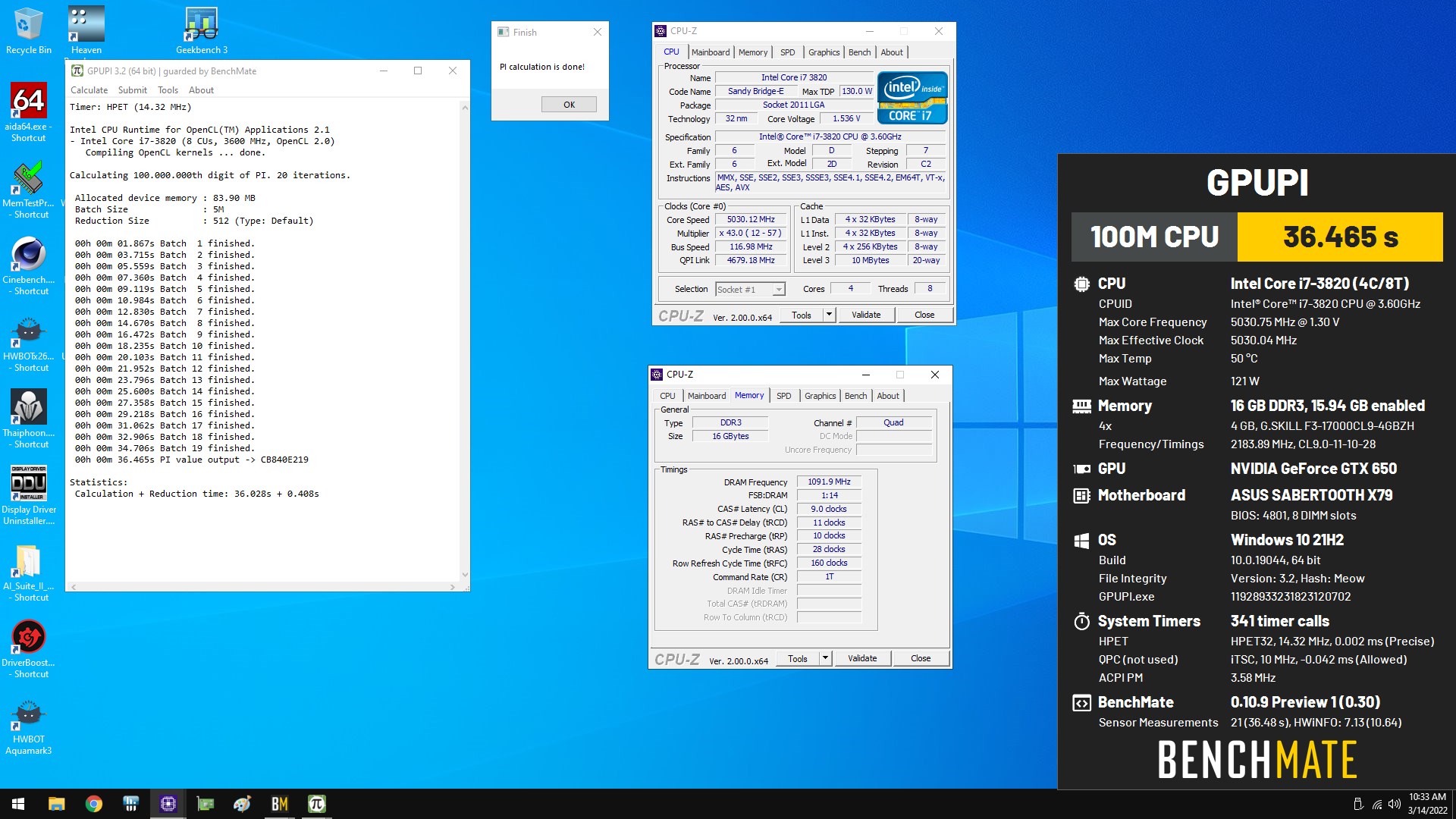Click the Intel Core i7 logo in CPU-Z
This screenshot has width=1456, height=819.
tap(912, 97)
